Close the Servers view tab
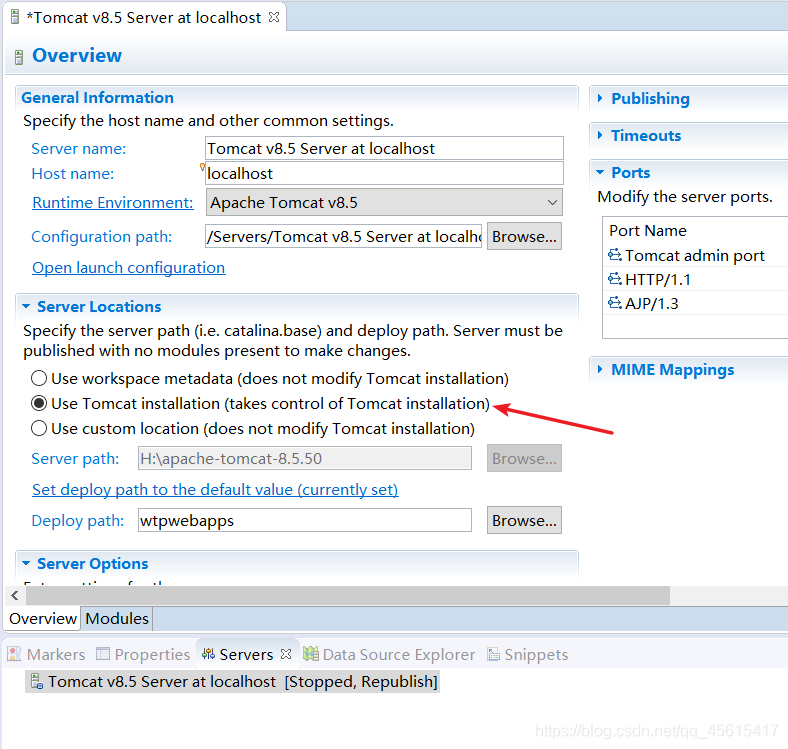This screenshot has height=749, width=788. [286, 654]
